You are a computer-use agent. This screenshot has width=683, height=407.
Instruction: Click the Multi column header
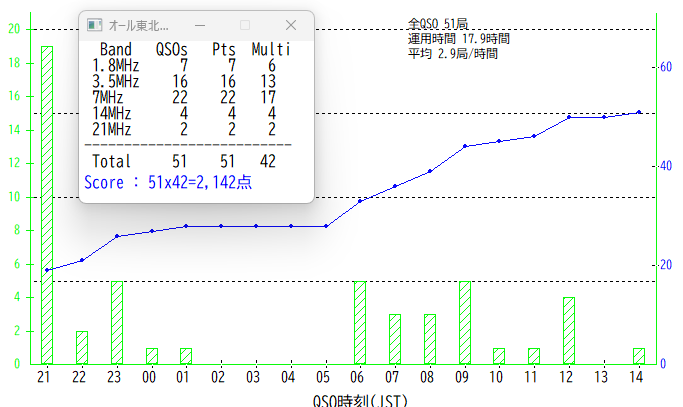pos(271,48)
